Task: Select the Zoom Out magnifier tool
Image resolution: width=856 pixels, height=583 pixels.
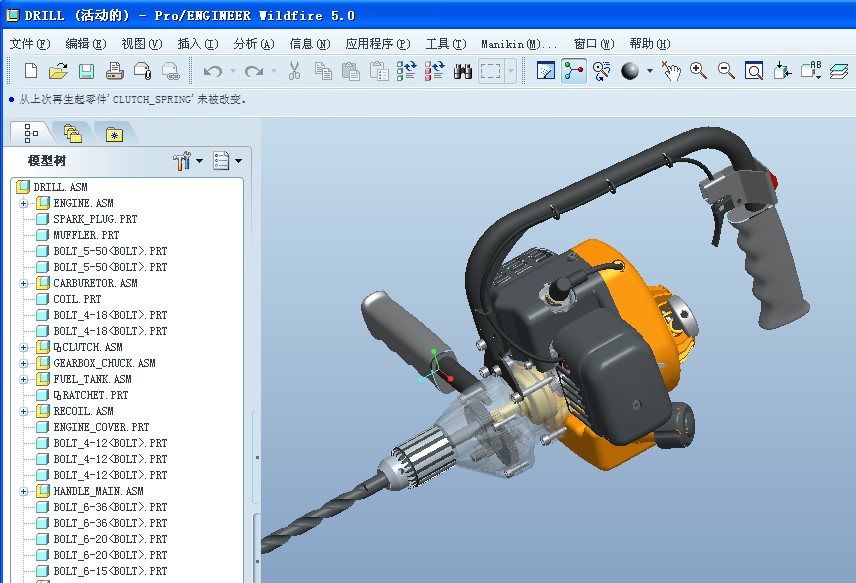Action: tap(726, 71)
